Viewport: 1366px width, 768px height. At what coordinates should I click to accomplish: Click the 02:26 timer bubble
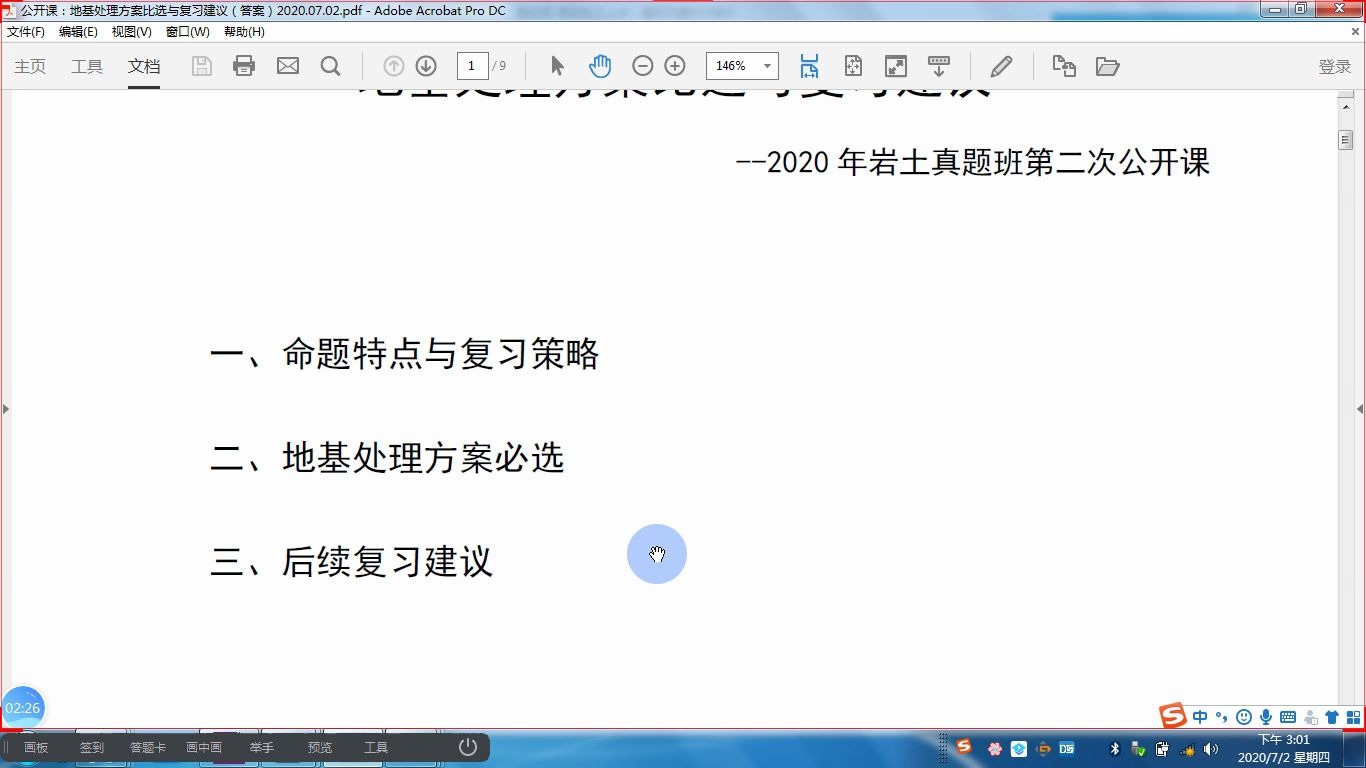click(23, 708)
